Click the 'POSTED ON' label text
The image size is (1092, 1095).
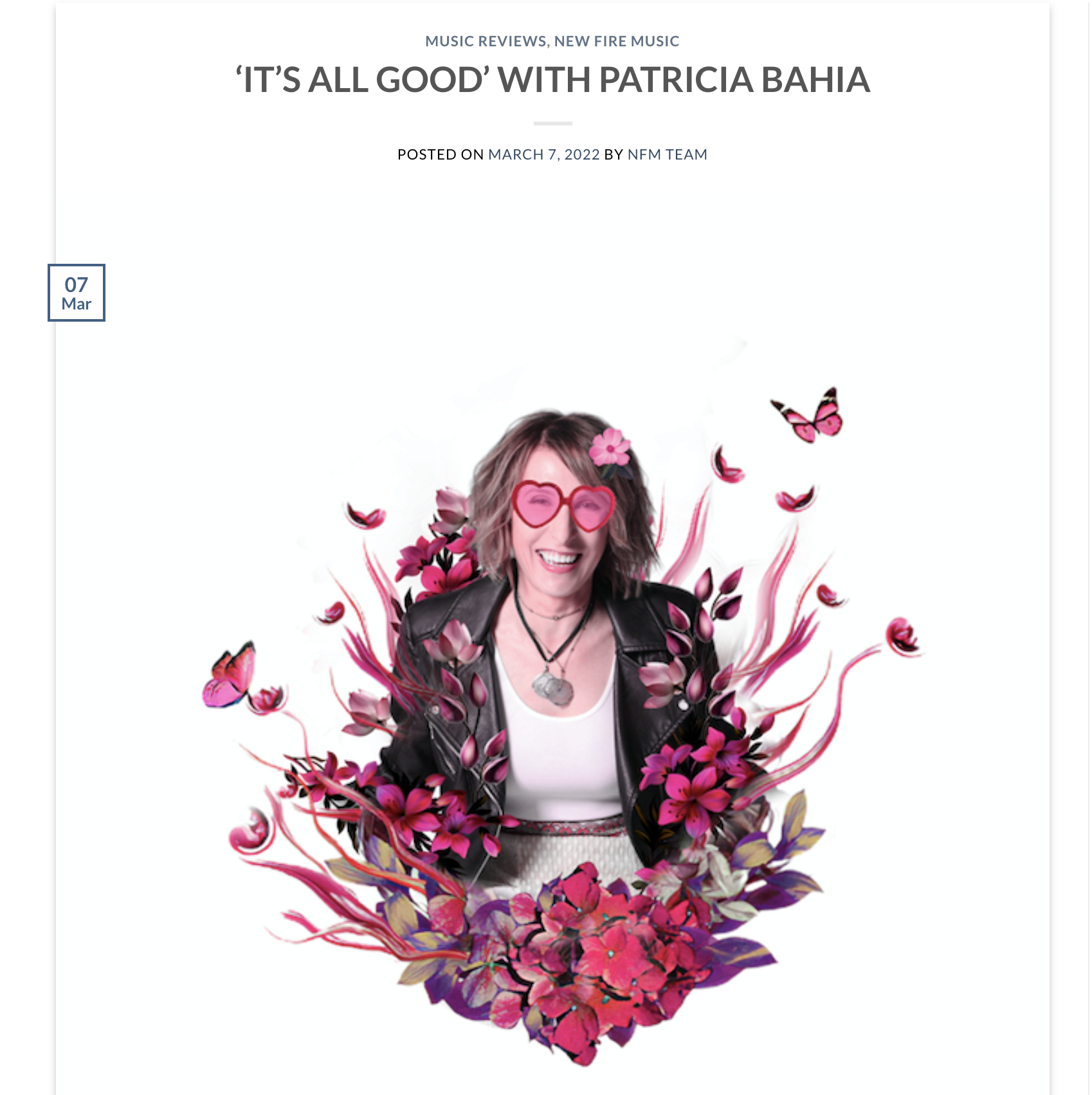tap(441, 154)
